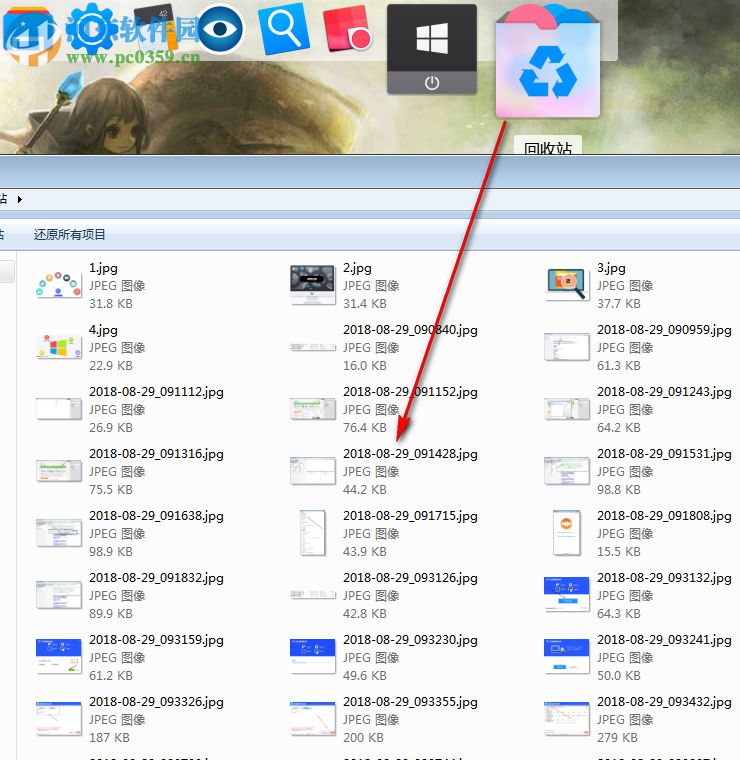The height and width of the screenshot is (760, 740).
Task: Click thumbnail of 2018-08-29_093132.jpg
Action: point(567,595)
